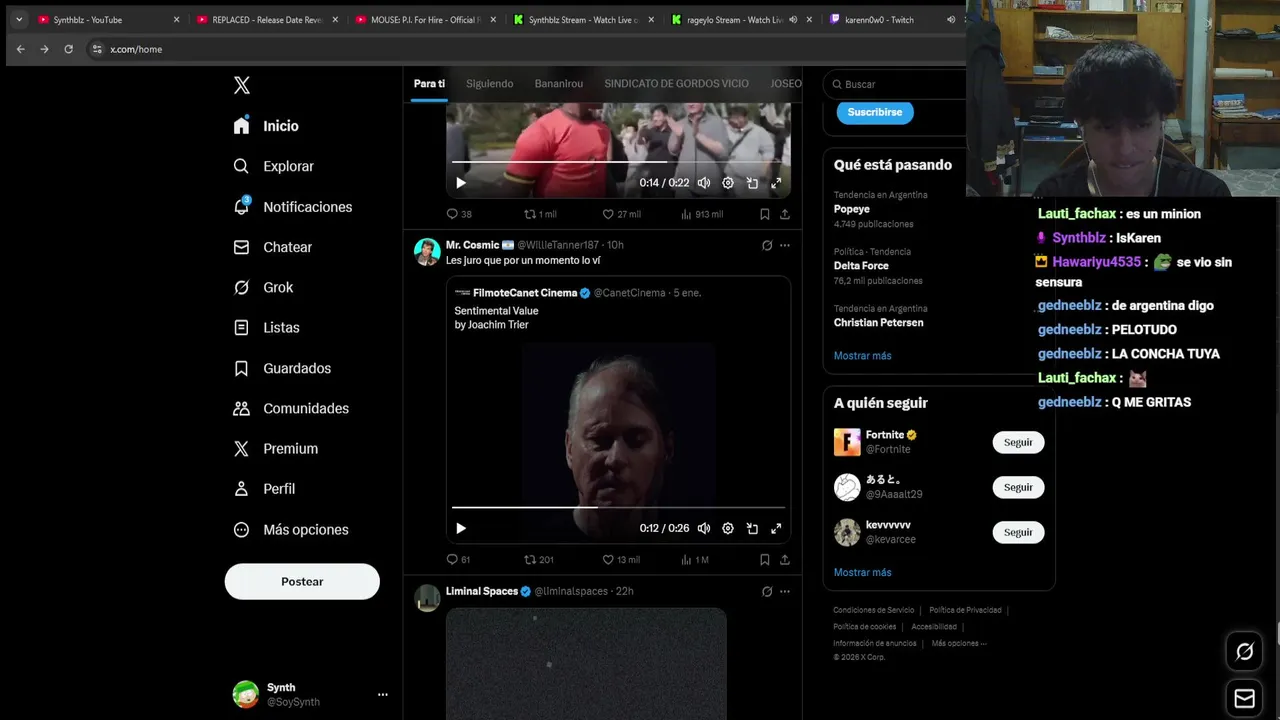Open Guardados bookmarks
The height and width of the screenshot is (720, 1280).
pyautogui.click(x=283, y=368)
